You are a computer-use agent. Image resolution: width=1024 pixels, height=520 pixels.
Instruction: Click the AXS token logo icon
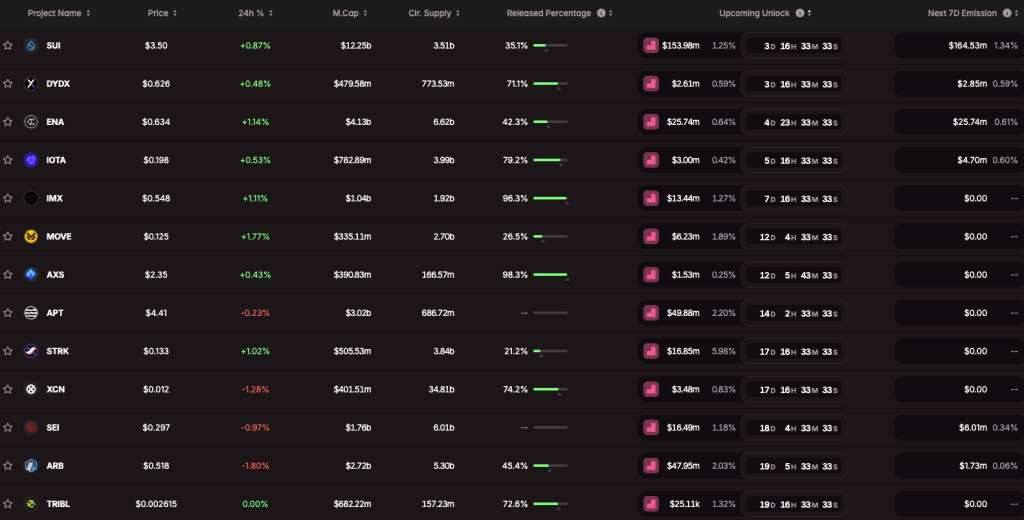(x=31, y=275)
